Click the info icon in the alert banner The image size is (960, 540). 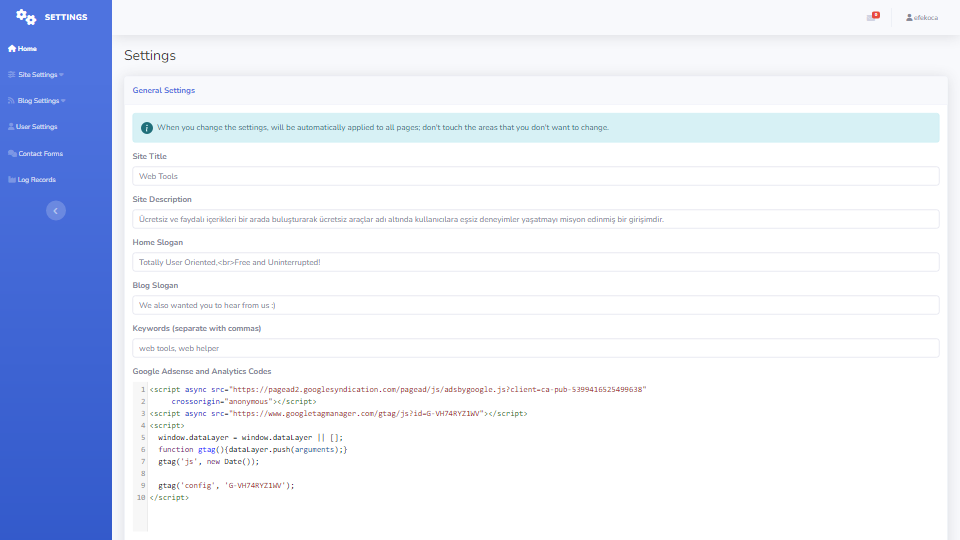[146, 128]
